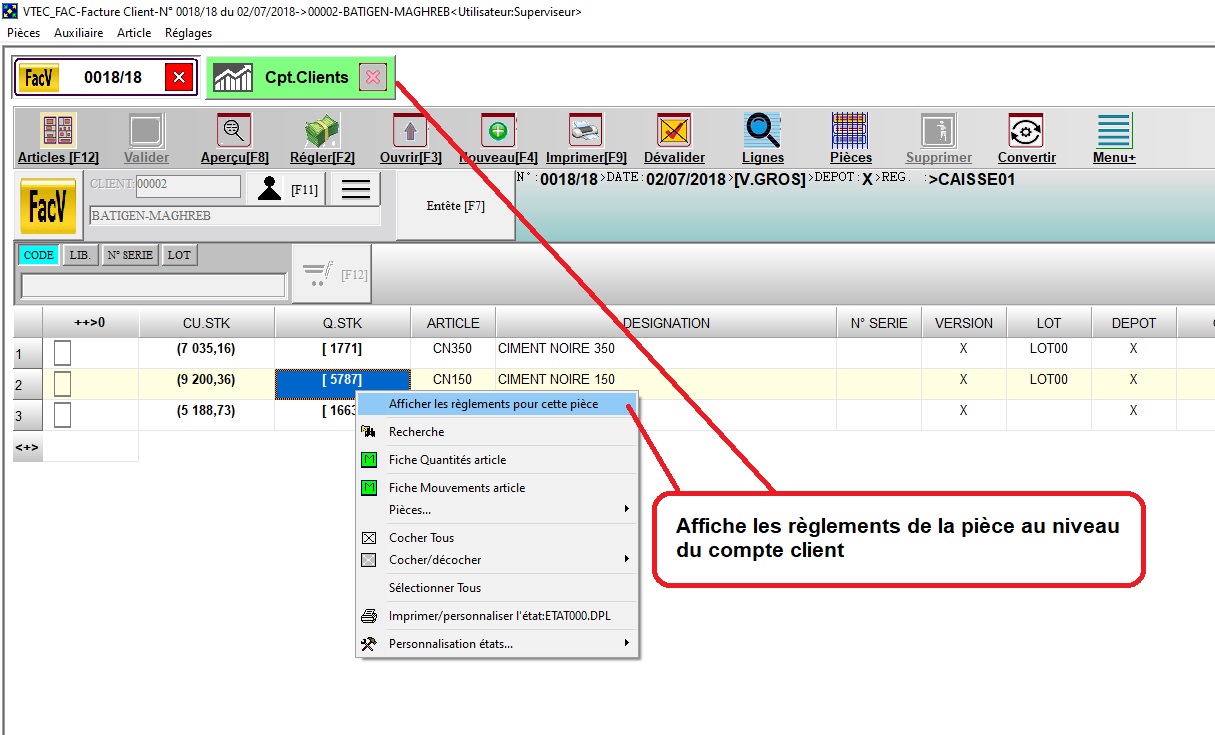Click the Dévalider toolbar icon
The height and width of the screenshot is (735, 1215).
click(674, 132)
